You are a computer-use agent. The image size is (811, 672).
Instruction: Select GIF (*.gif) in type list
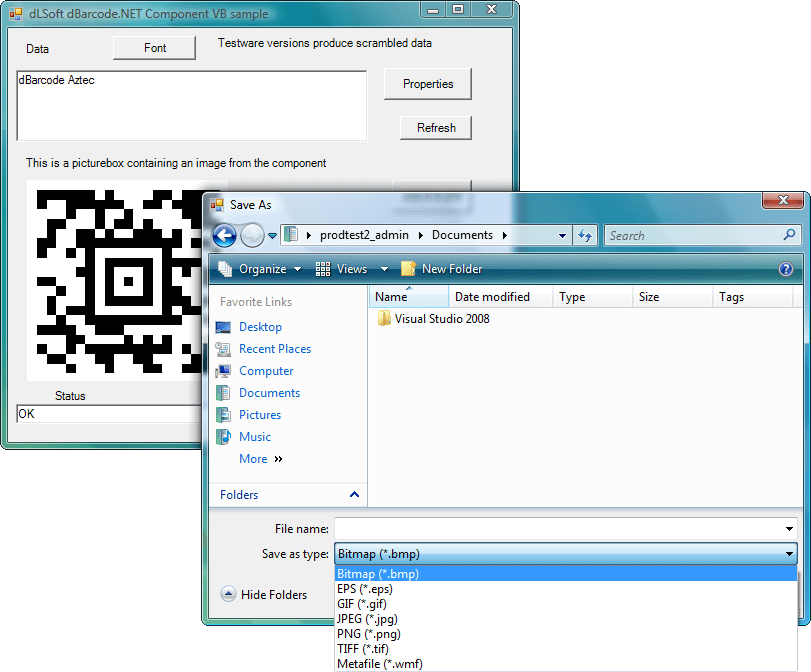(565, 604)
